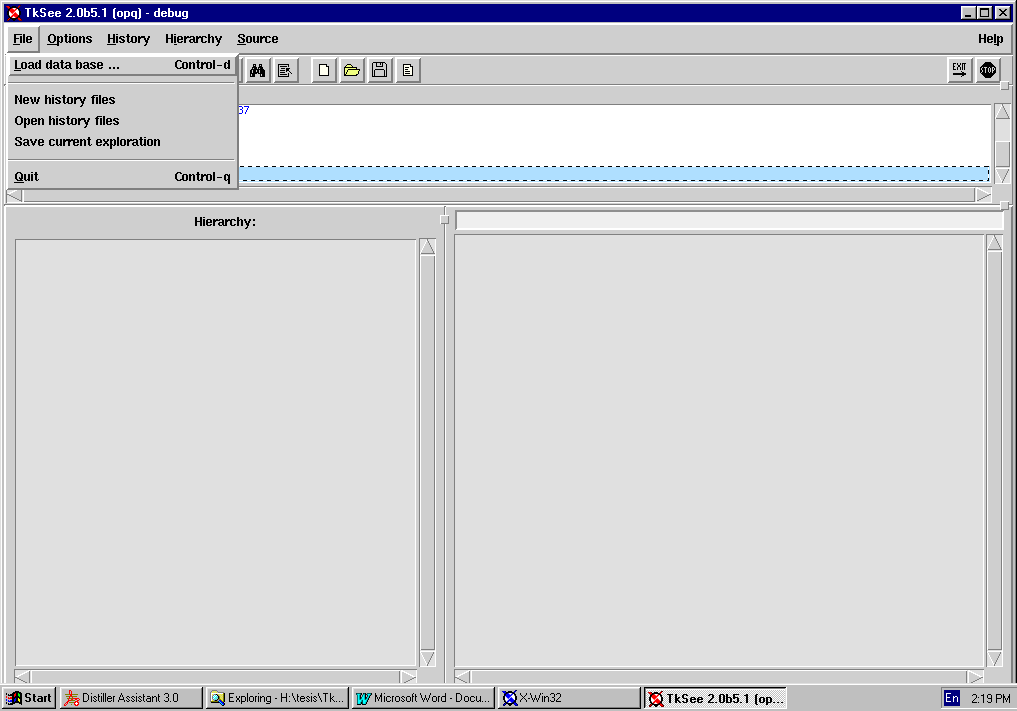Click Hierarchy pane scrollbar up arrow
This screenshot has height=711, width=1017.
coord(427,247)
